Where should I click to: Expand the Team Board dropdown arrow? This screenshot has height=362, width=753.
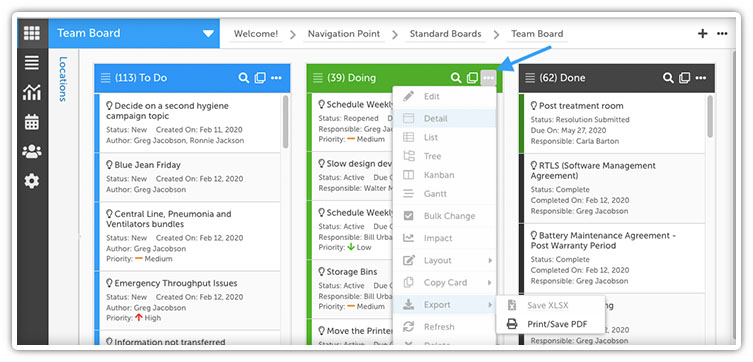click(208, 34)
